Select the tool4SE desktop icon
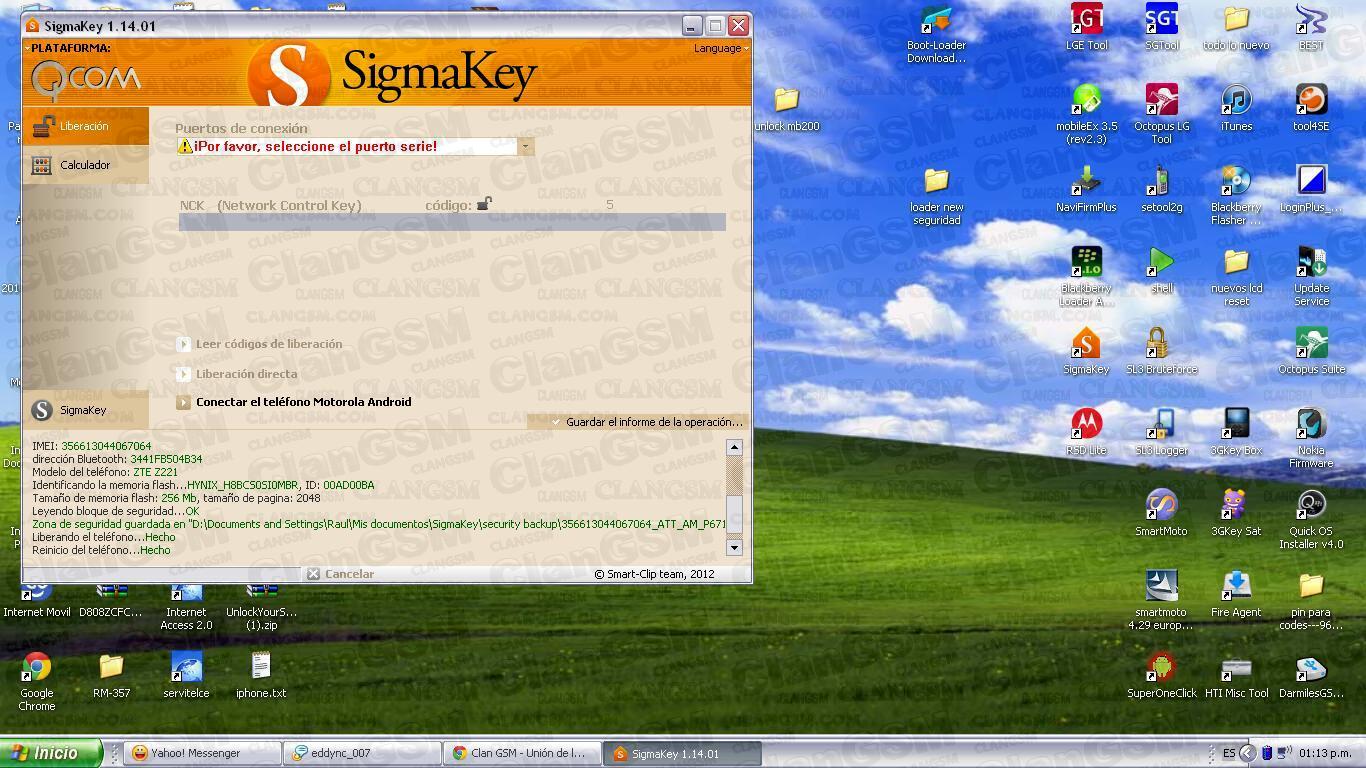Viewport: 1366px width, 768px height. (x=1311, y=109)
